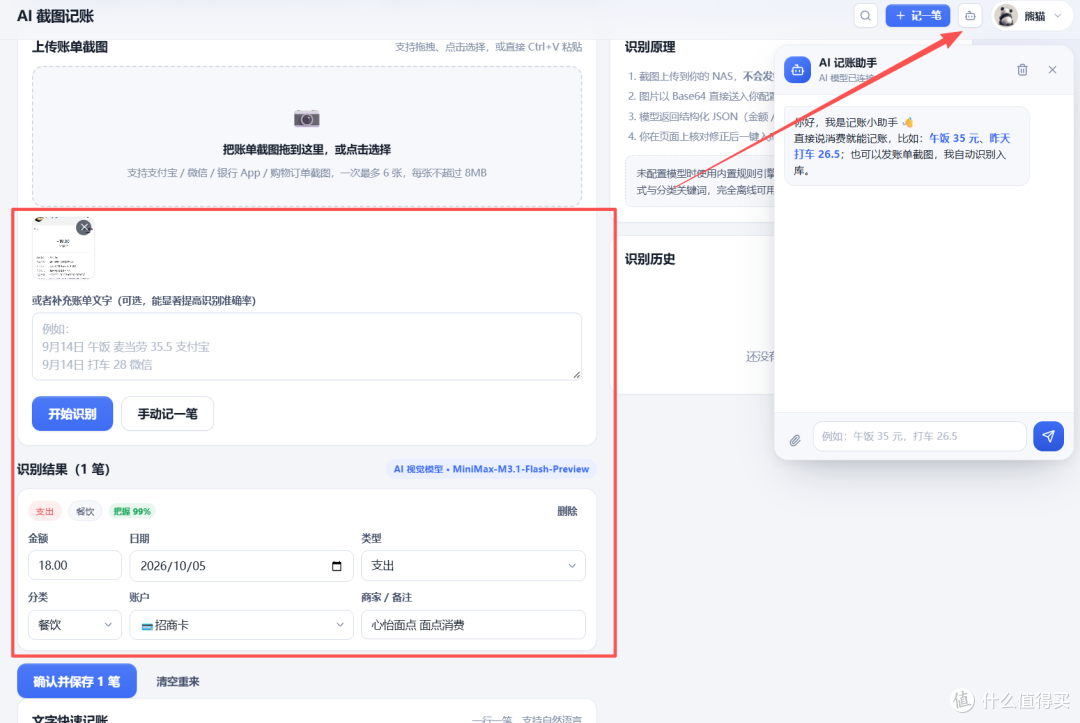Click the 识别原理 heading

click(x=650, y=47)
